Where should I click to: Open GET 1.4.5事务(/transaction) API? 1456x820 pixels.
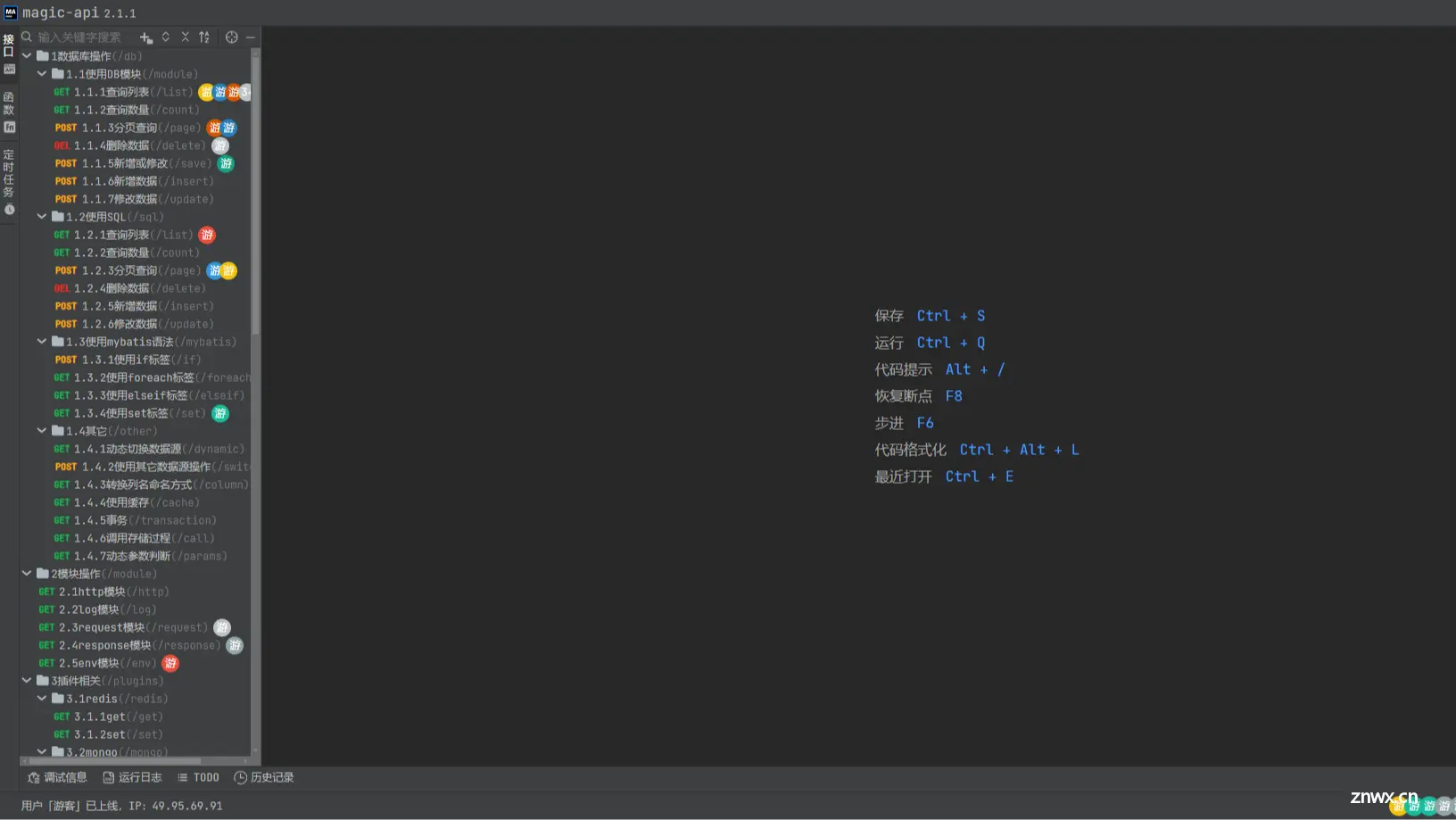pos(135,520)
